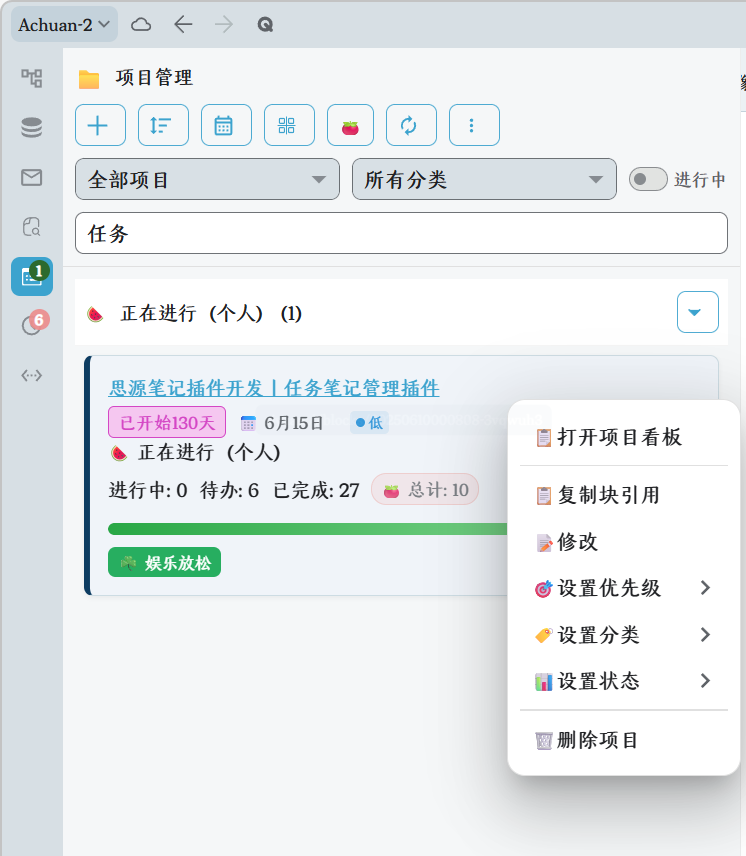Collapse the 正在进行 (个人) group
The width and height of the screenshot is (746, 856).
(697, 313)
